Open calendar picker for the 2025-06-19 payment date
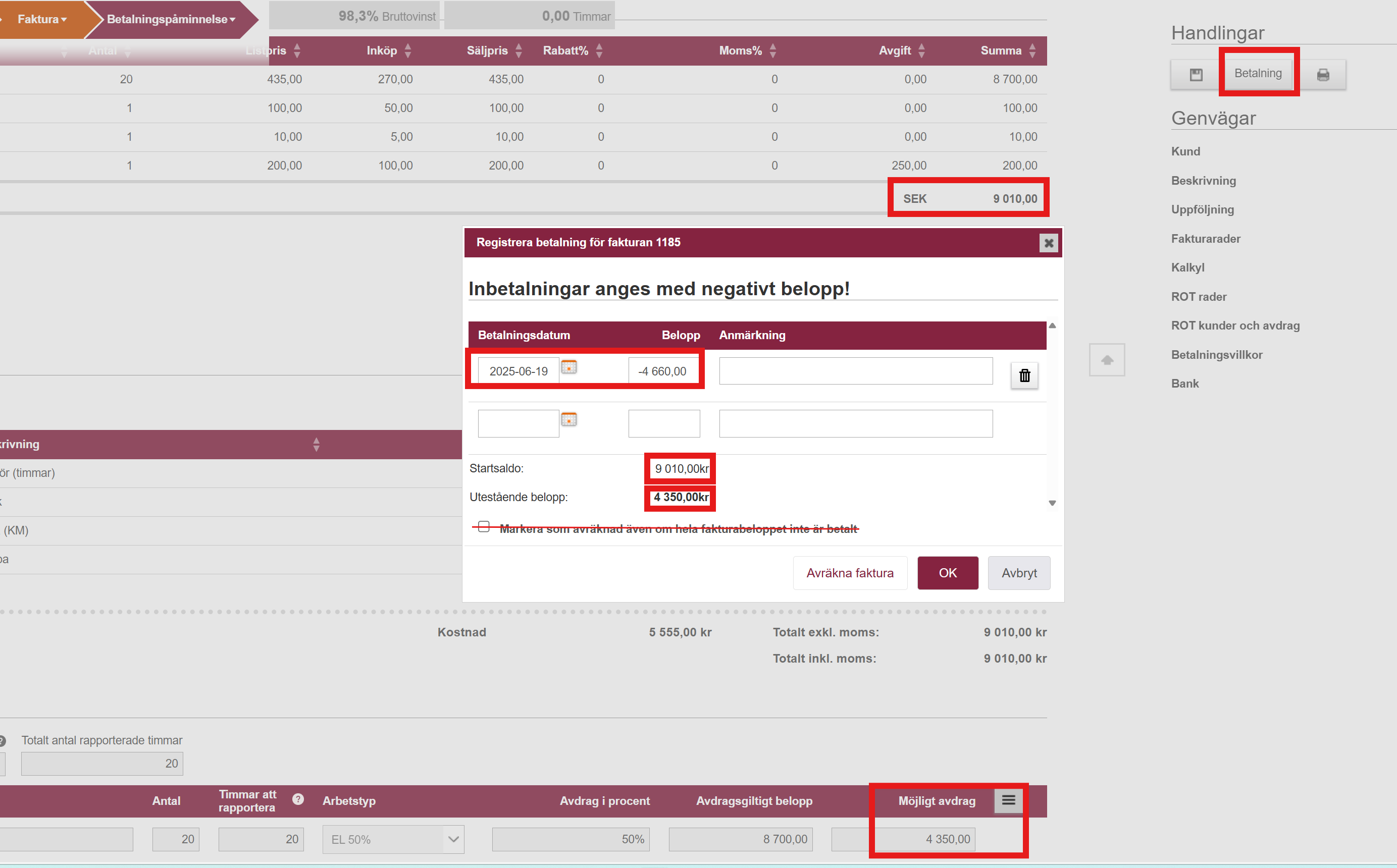Image resolution: width=1397 pixels, height=868 pixels. [568, 367]
